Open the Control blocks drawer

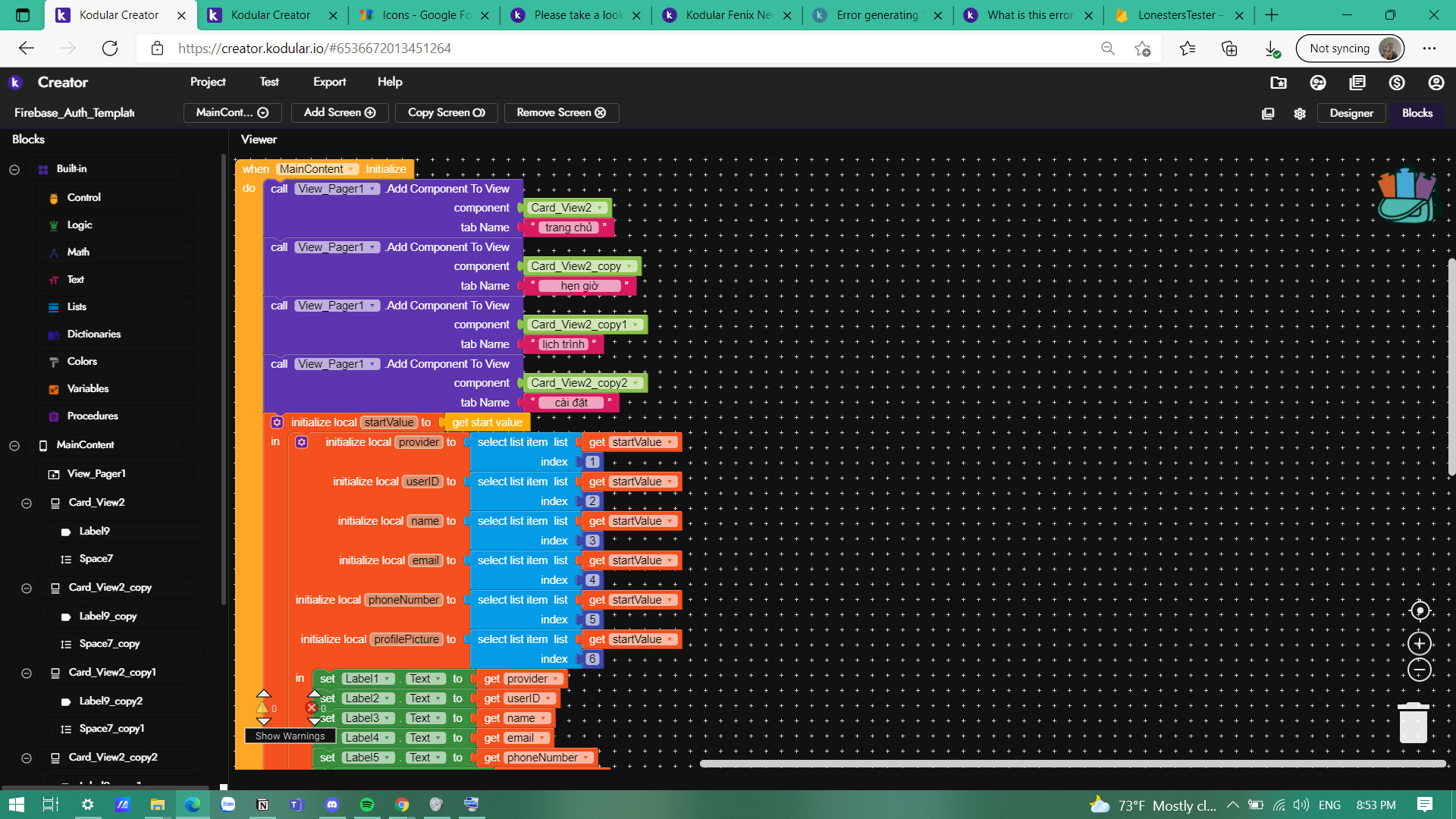coord(83,198)
